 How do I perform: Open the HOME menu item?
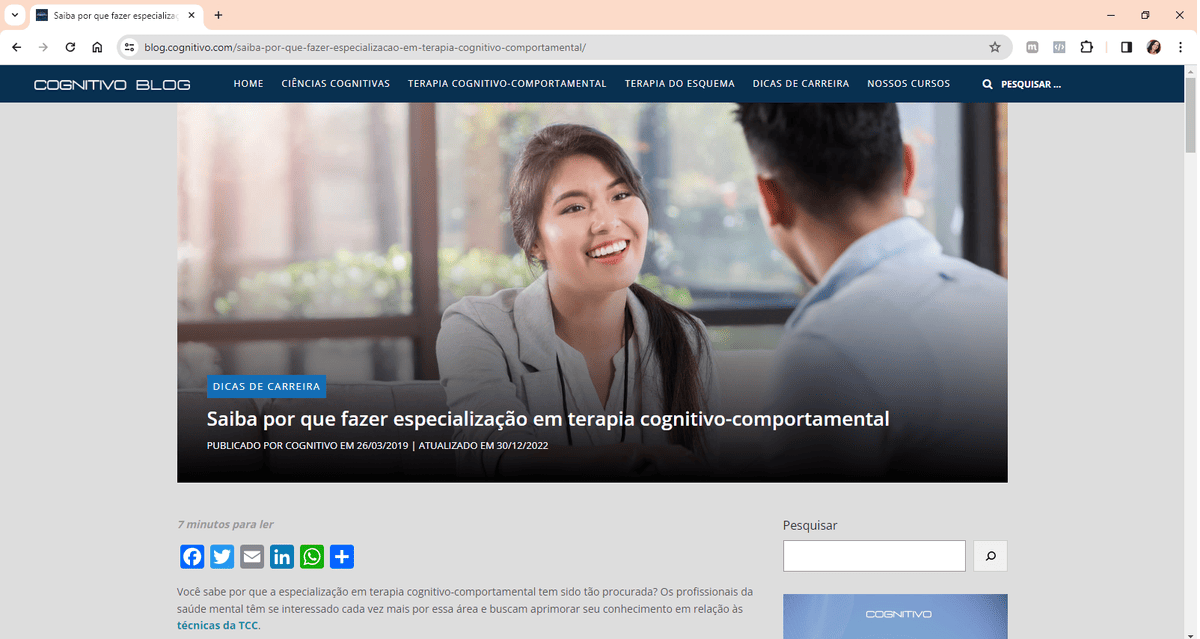click(249, 84)
